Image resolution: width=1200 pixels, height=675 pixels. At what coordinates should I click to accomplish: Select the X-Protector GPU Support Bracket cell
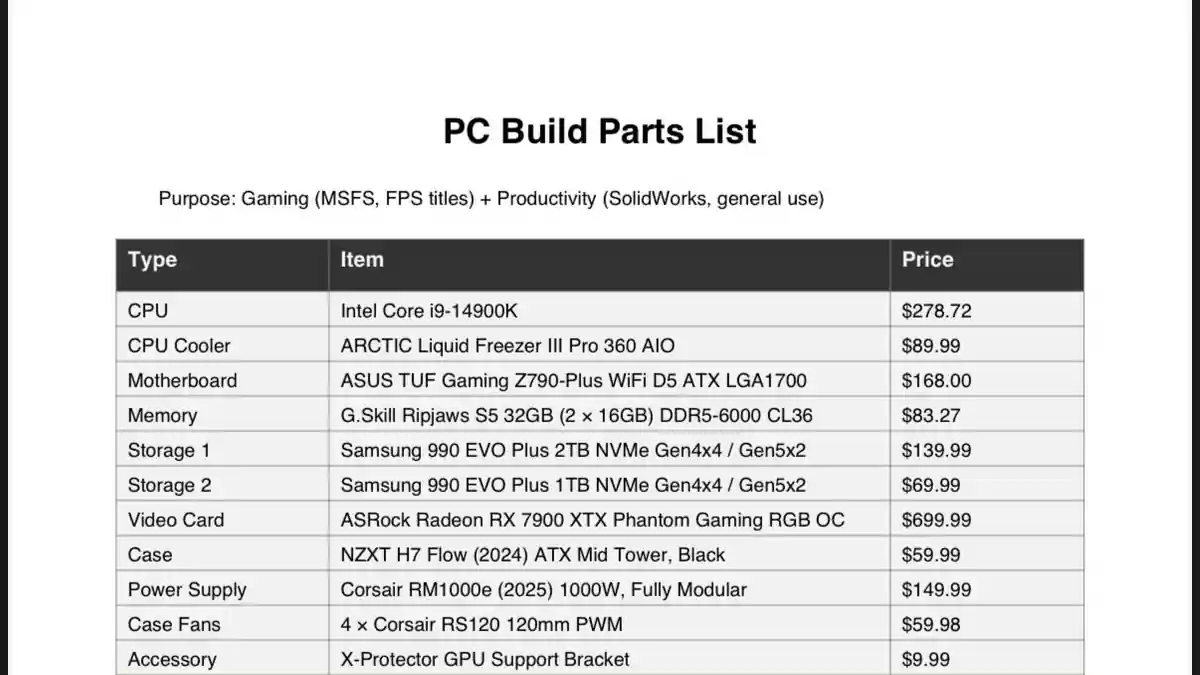tap(485, 659)
